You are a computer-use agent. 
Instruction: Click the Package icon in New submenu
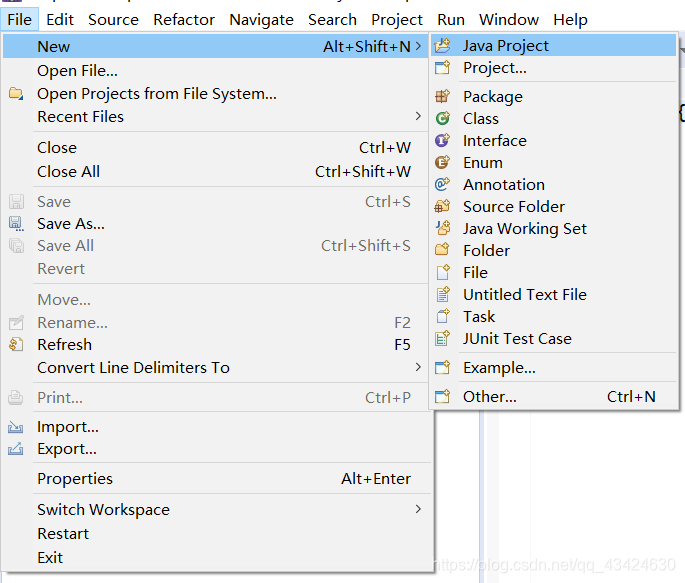[443, 96]
